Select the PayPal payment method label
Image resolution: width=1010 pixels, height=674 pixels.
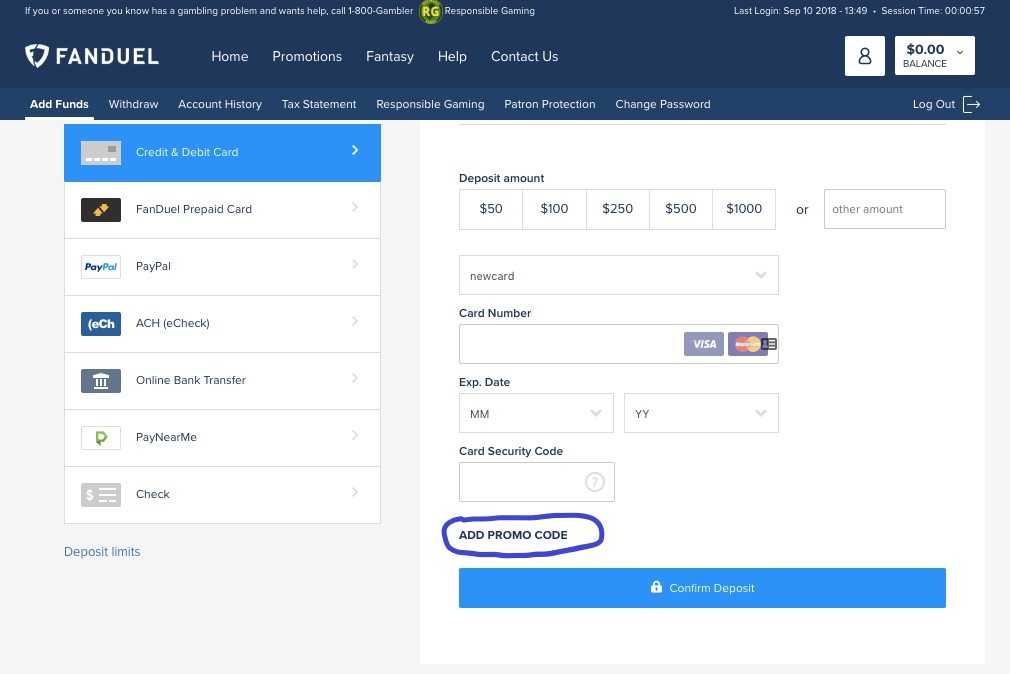(x=153, y=266)
